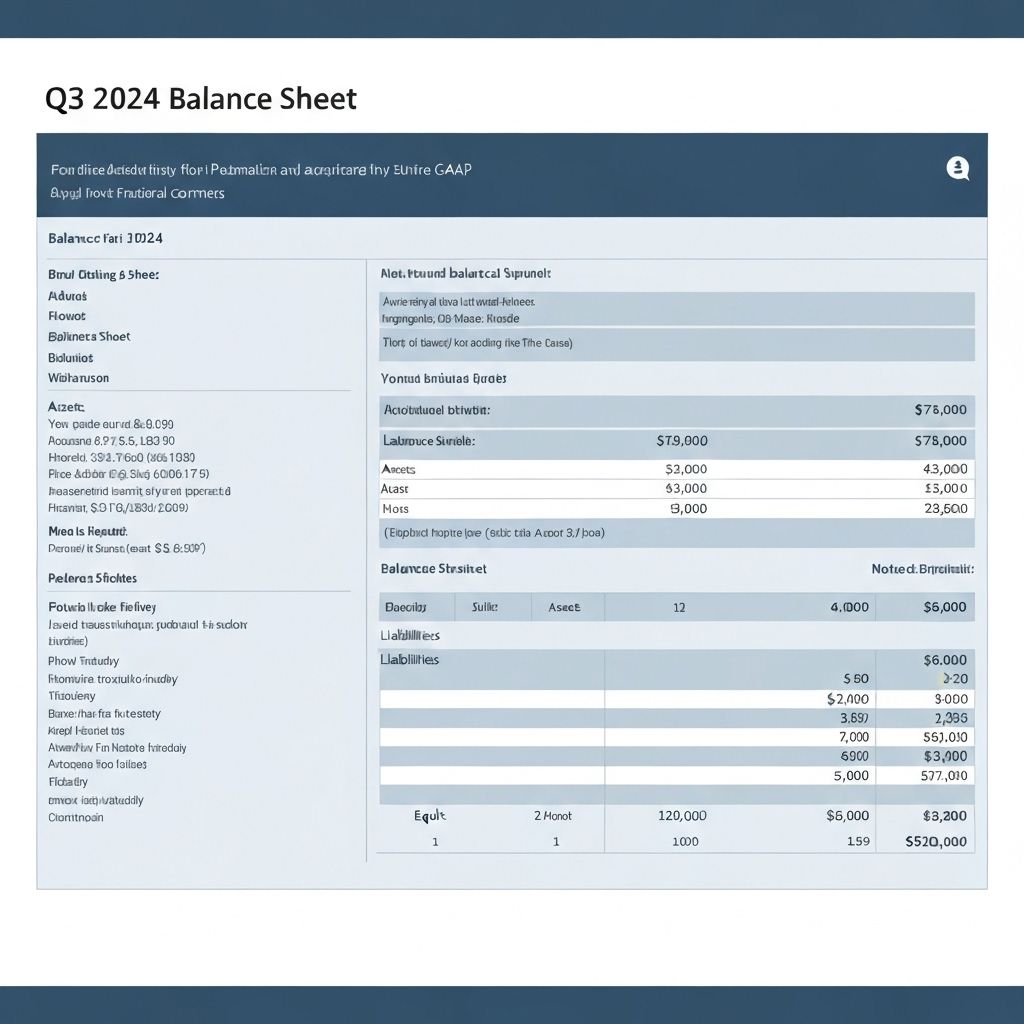
Task: Click the 120,000 value cell
Action: click(682, 816)
